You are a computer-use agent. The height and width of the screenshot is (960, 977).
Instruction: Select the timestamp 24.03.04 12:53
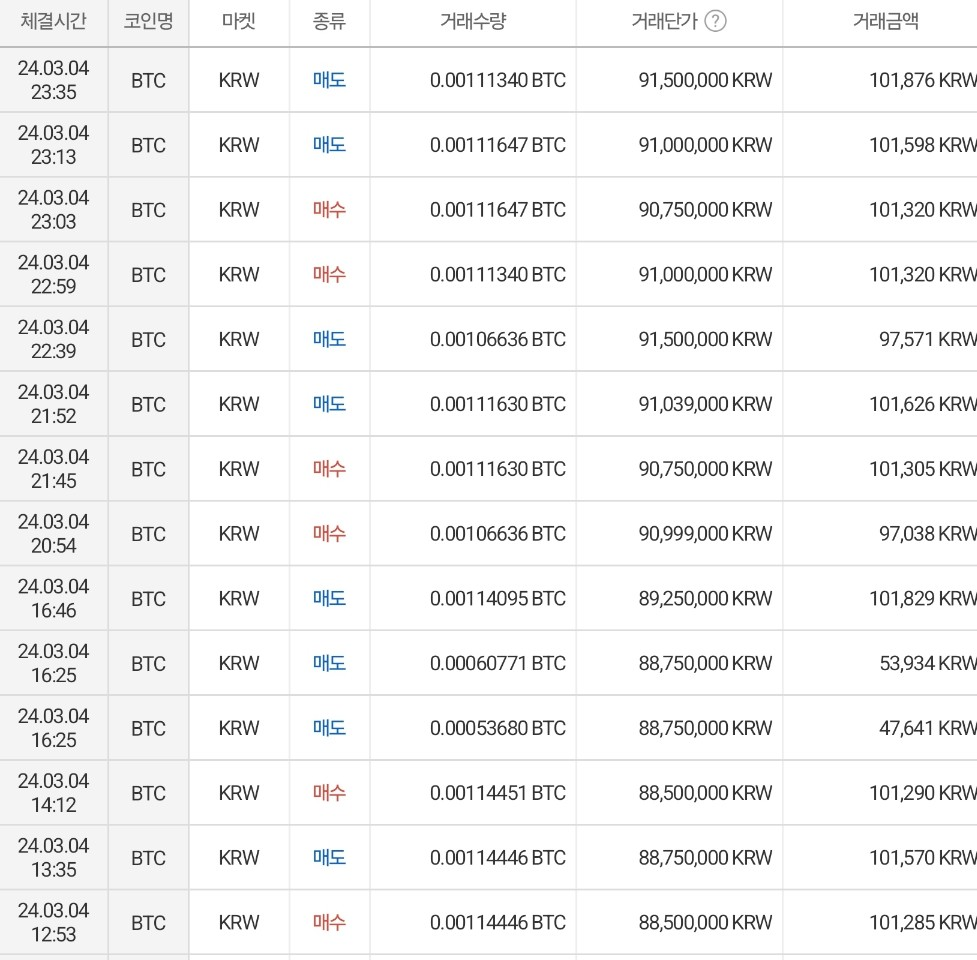click(x=54, y=922)
